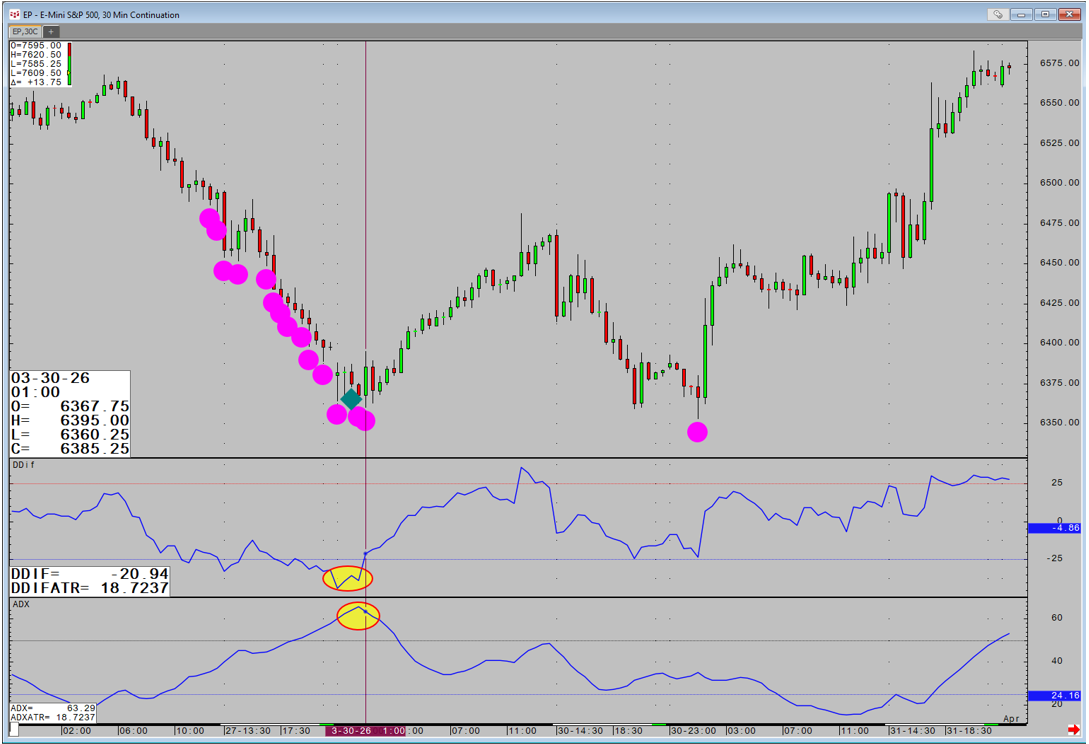Minimize the EP chart window

[x=1022, y=14]
